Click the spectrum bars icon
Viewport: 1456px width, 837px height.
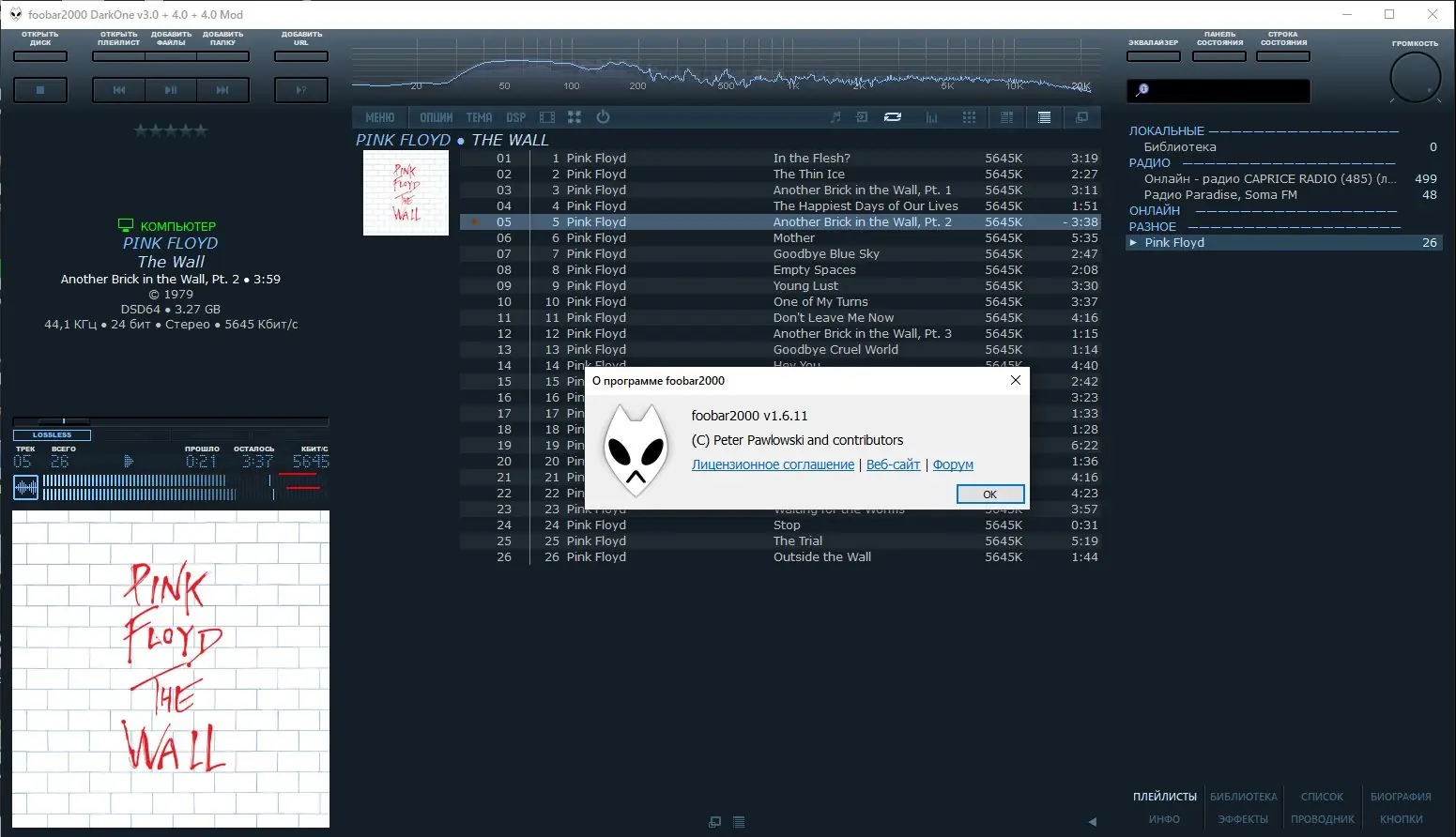932,117
